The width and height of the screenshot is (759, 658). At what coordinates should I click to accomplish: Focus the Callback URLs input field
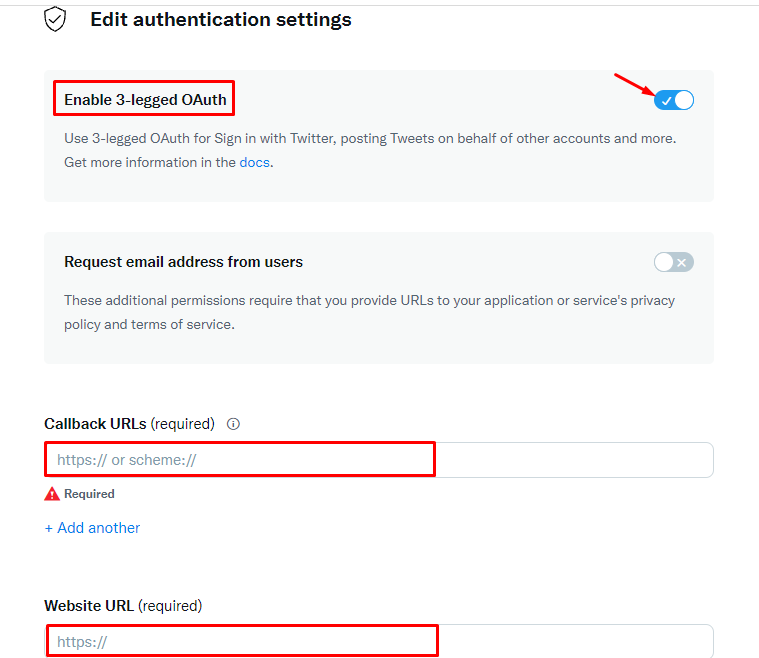(x=379, y=460)
